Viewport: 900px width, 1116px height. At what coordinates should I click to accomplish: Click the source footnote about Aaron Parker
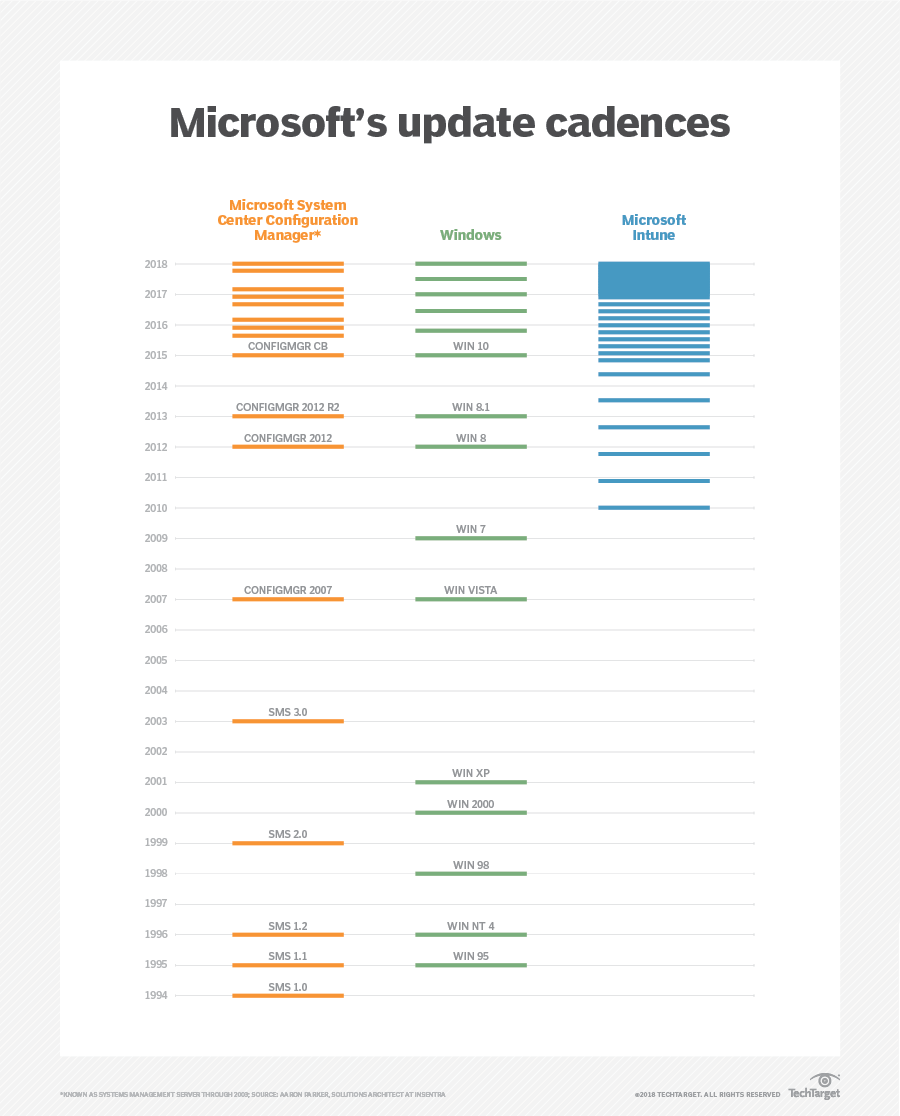tap(253, 1095)
